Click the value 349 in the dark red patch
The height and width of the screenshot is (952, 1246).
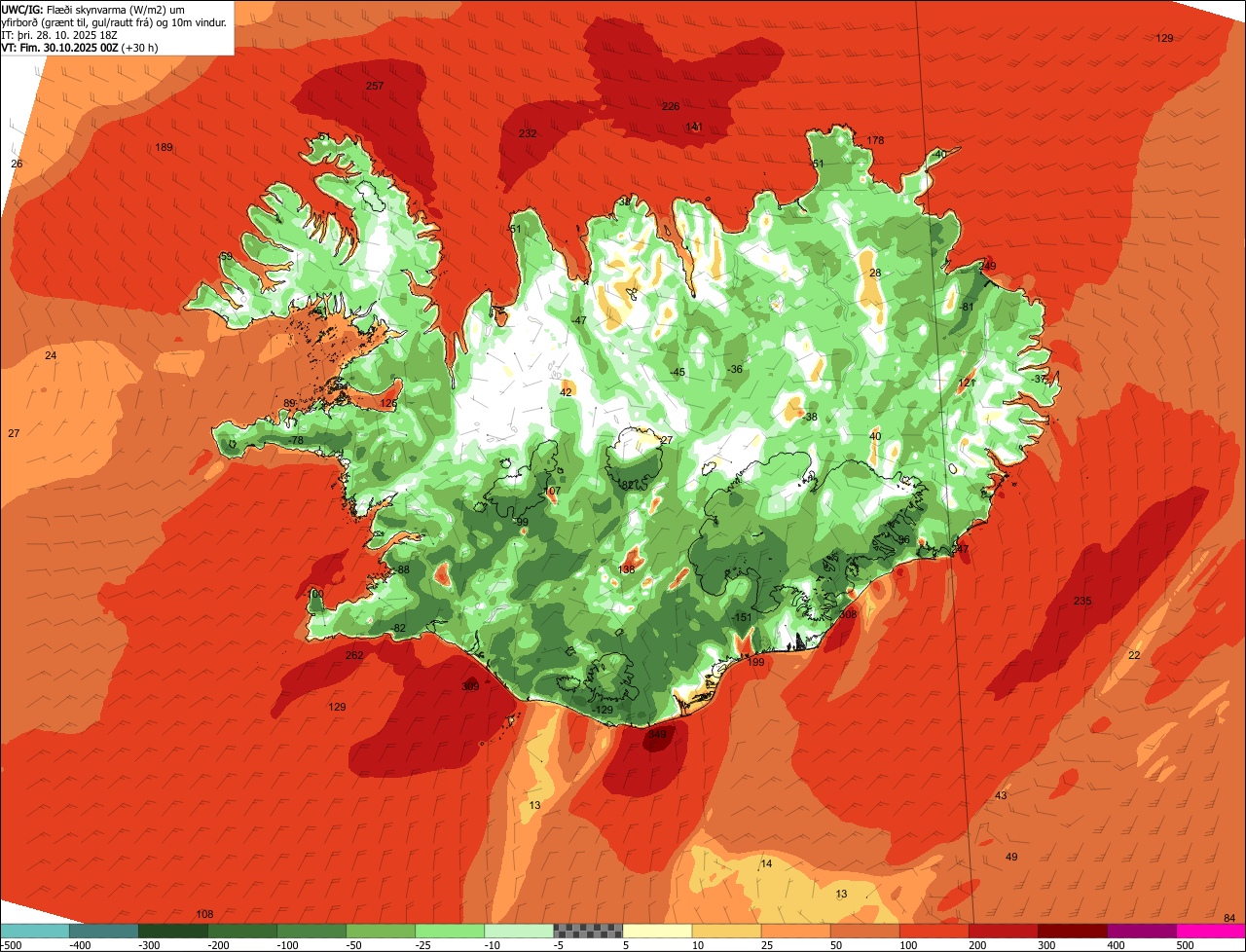point(658,734)
